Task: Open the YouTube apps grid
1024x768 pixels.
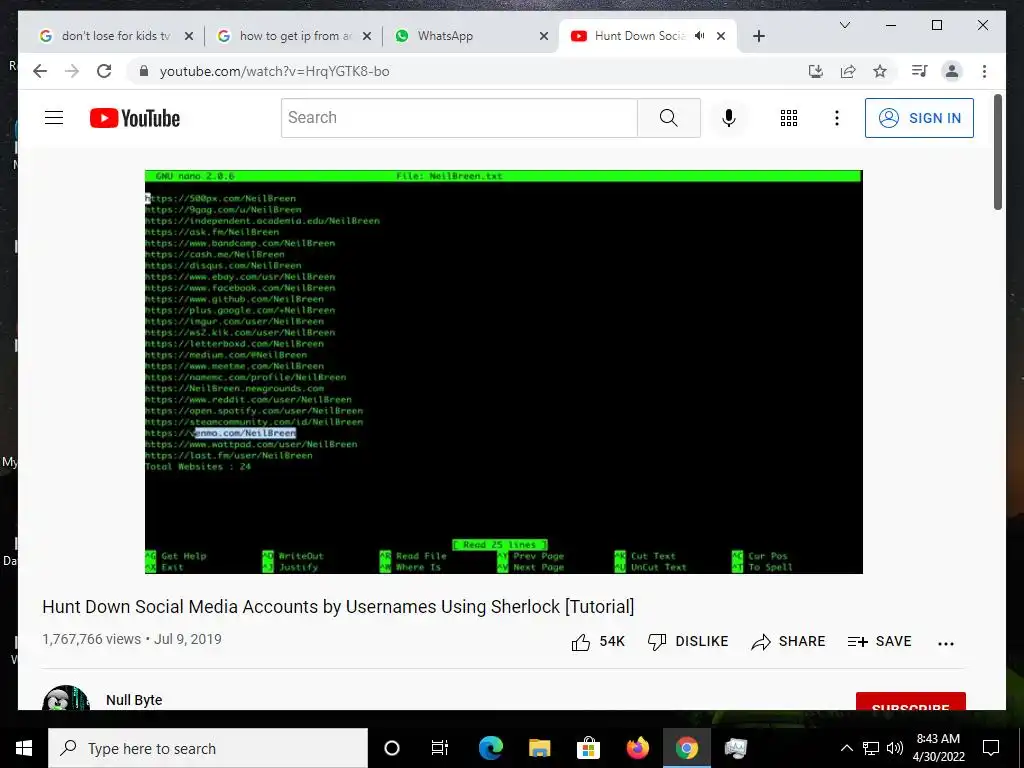Action: pyautogui.click(x=789, y=118)
